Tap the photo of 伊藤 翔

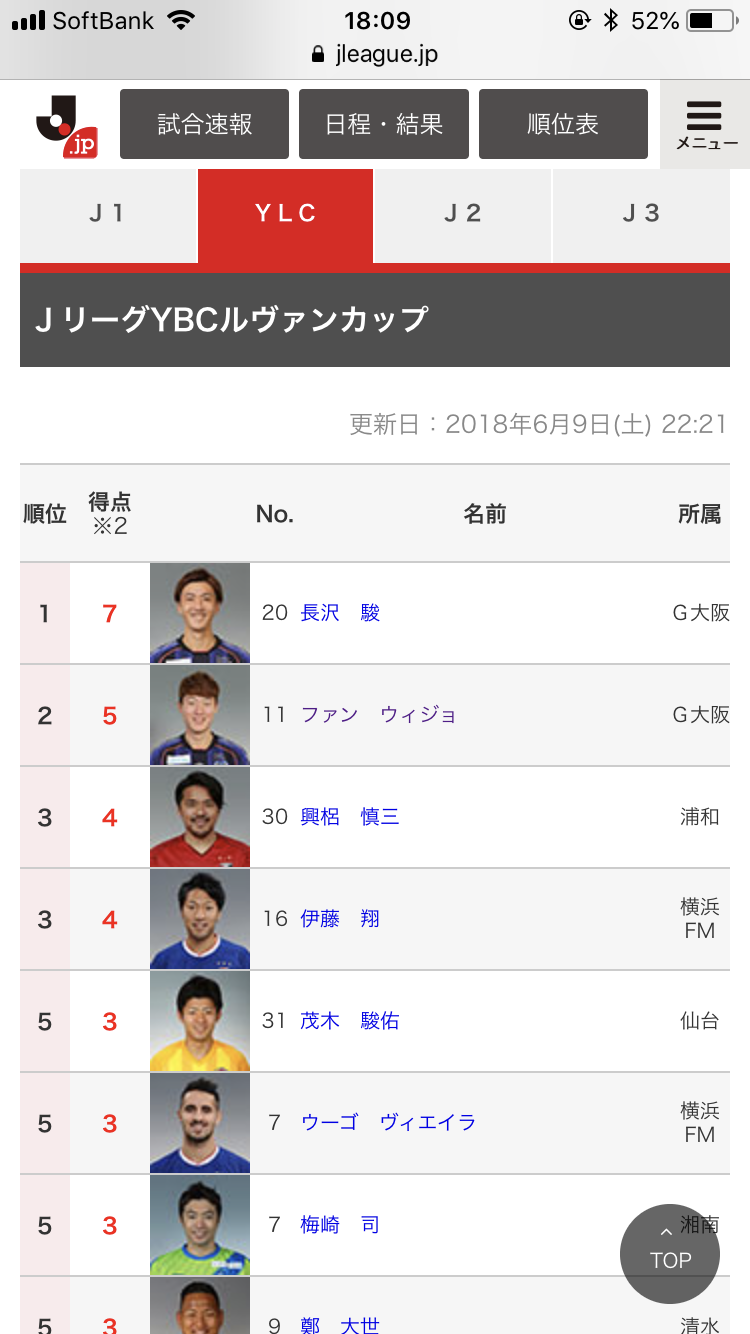(200, 919)
